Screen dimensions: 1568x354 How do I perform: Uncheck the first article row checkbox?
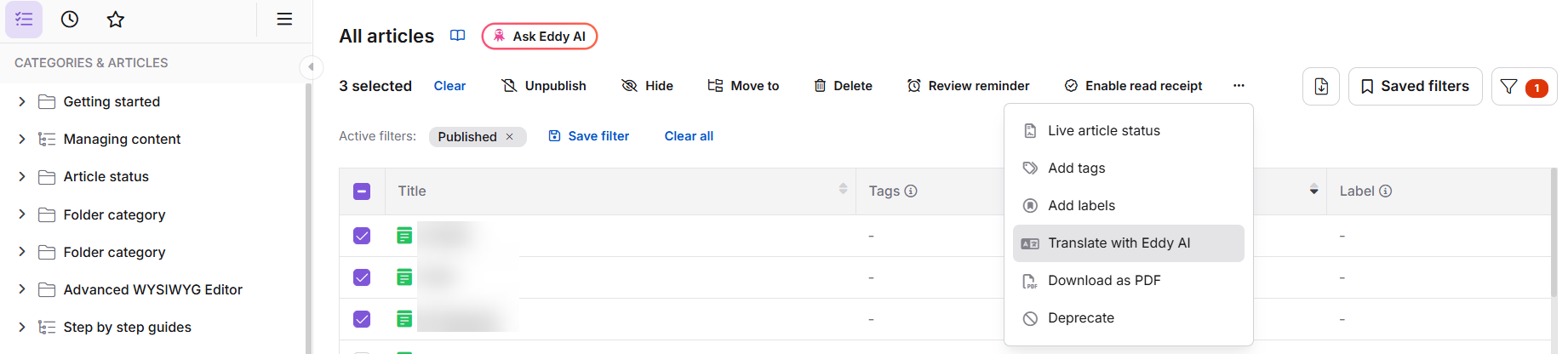(362, 236)
